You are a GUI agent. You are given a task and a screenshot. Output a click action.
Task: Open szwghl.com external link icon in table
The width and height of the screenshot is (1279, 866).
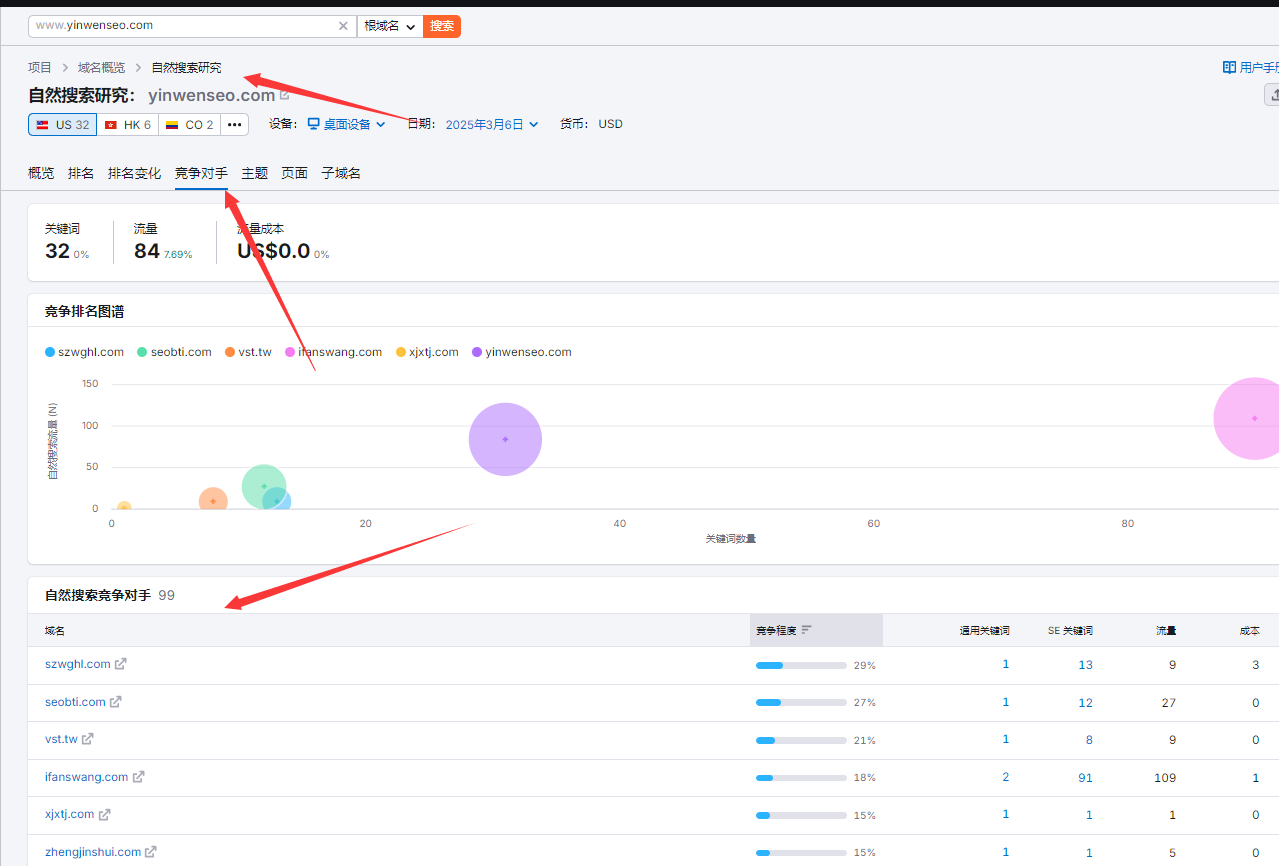121,664
